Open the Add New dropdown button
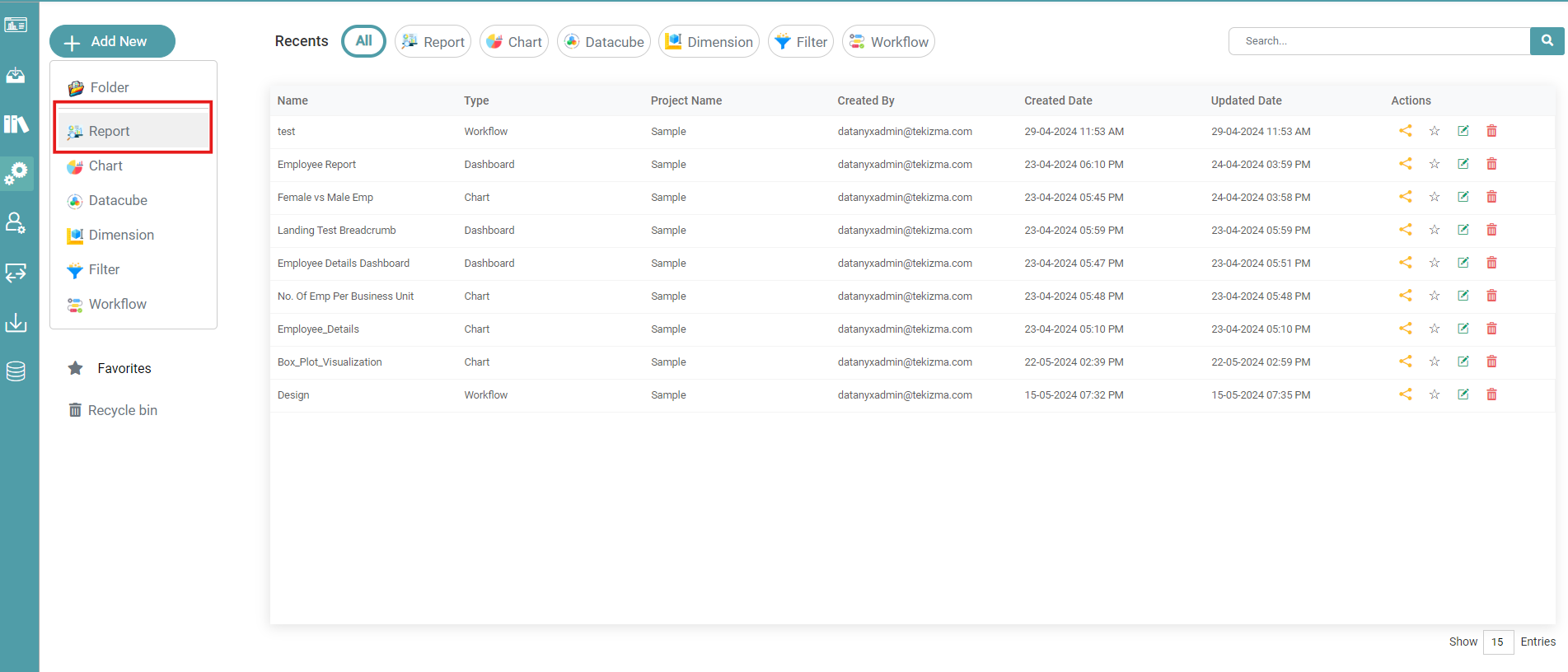Image resolution: width=1568 pixels, height=672 pixels. pos(112,41)
